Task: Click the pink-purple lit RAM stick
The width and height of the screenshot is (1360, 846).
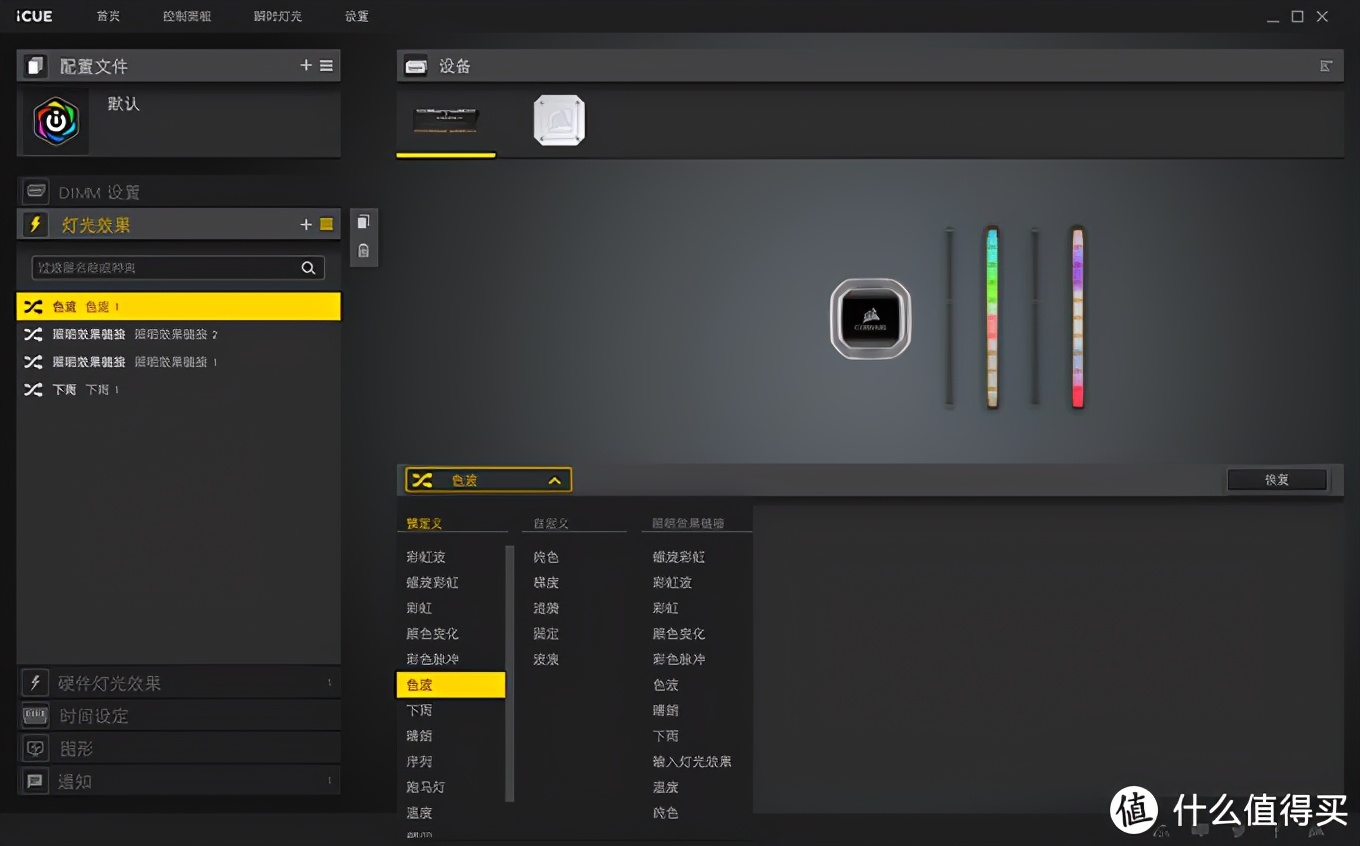Action: pyautogui.click(x=1077, y=317)
